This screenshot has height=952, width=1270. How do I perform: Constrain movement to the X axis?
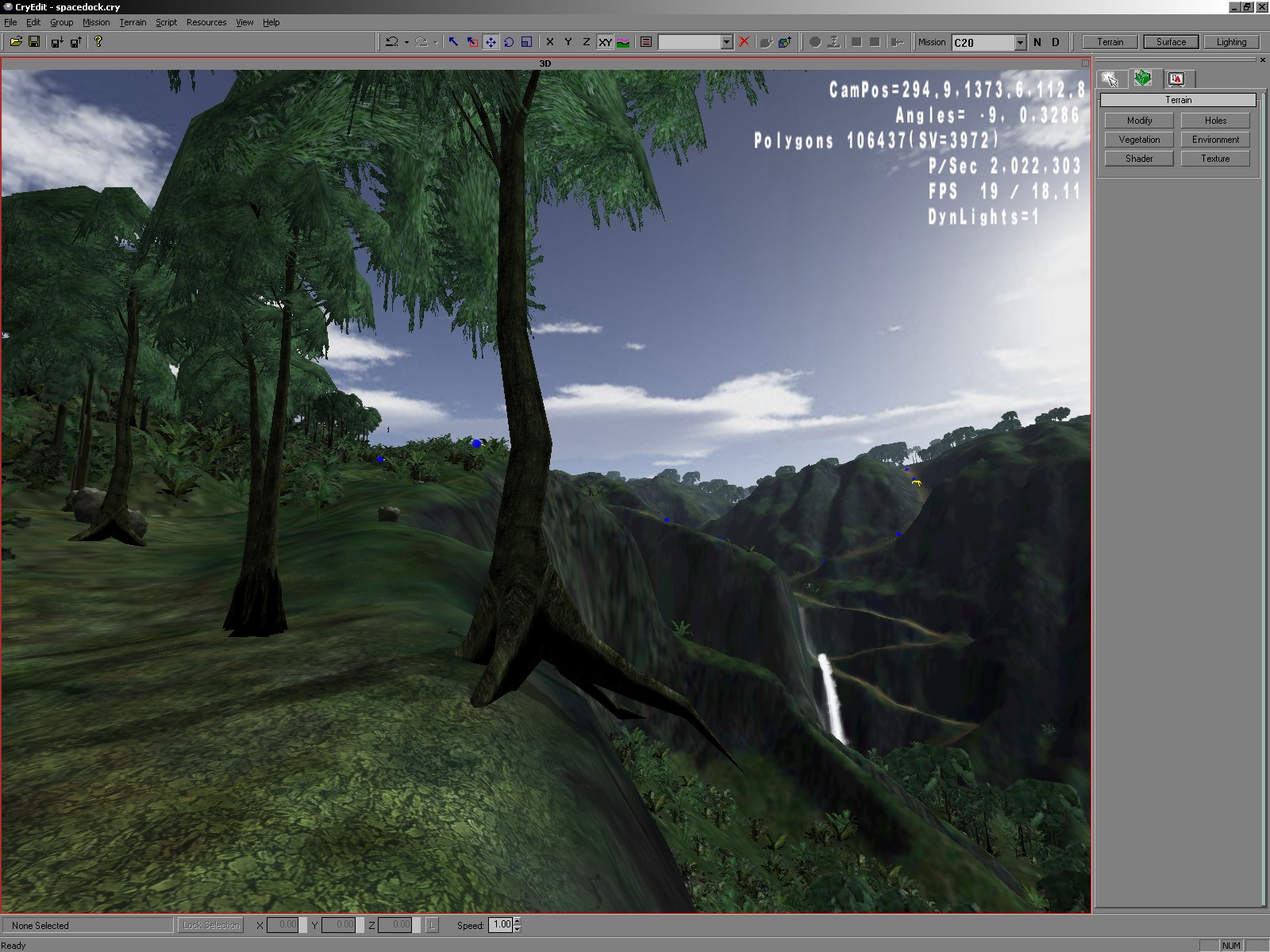click(549, 42)
